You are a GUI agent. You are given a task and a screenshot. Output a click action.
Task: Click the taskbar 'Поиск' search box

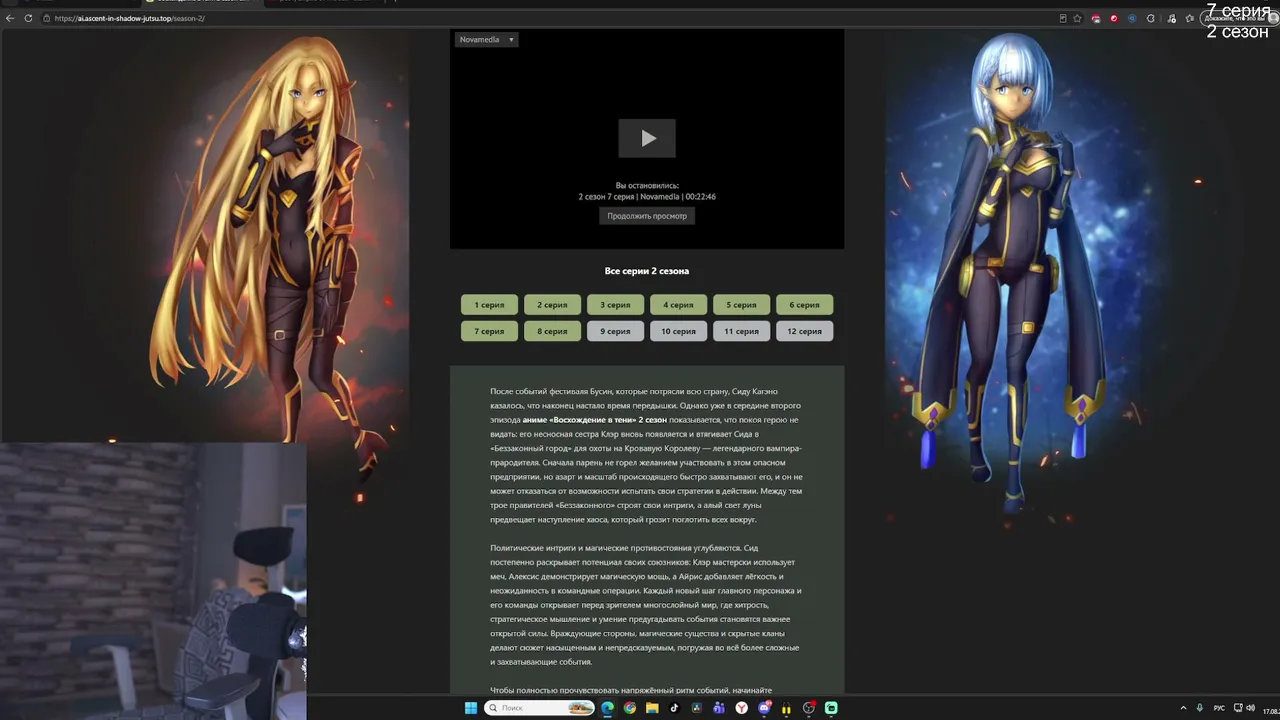(x=540, y=708)
